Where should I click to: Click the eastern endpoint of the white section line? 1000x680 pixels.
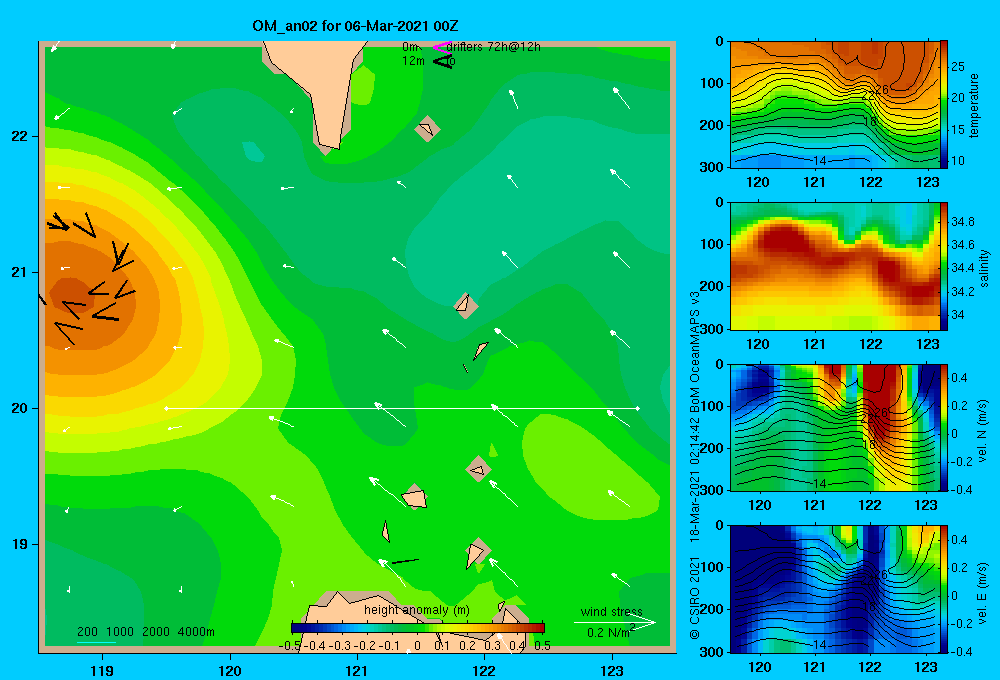[638, 408]
